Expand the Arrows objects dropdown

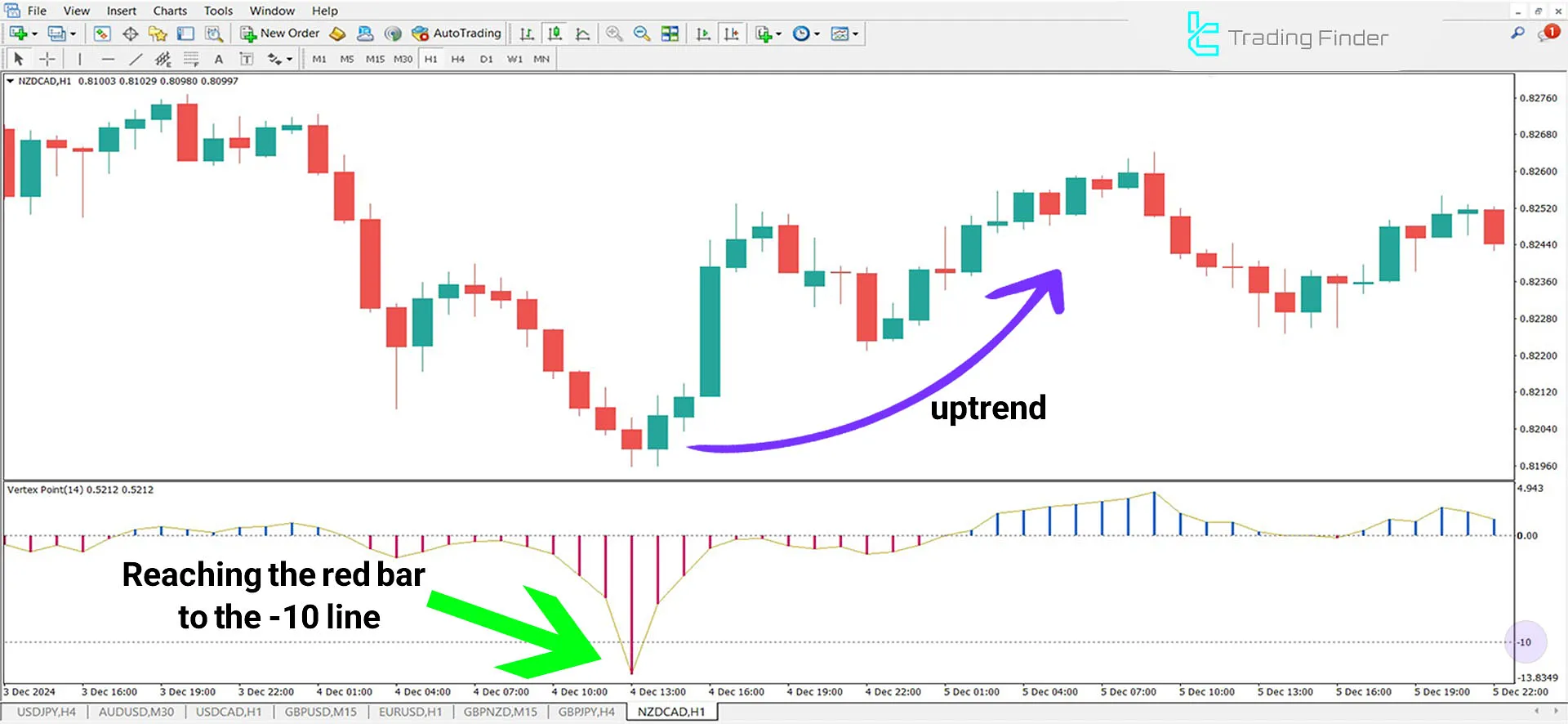click(290, 60)
